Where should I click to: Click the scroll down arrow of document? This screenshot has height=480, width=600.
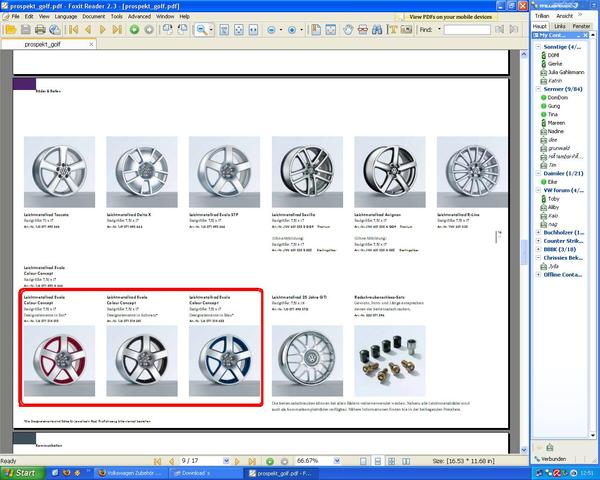[524, 449]
